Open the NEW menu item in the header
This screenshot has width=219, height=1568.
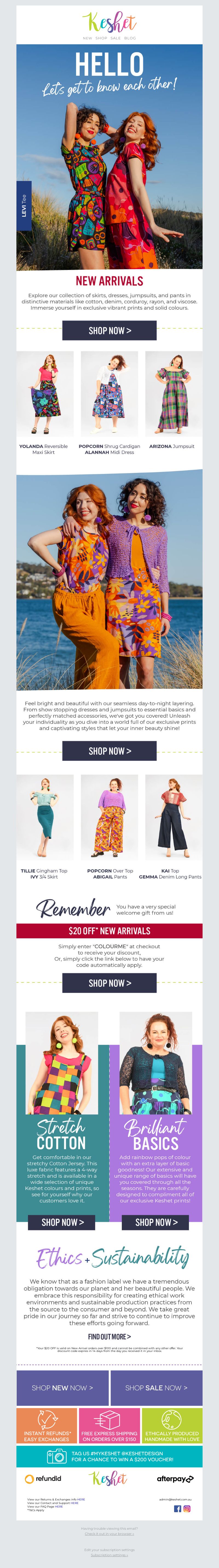87,38
